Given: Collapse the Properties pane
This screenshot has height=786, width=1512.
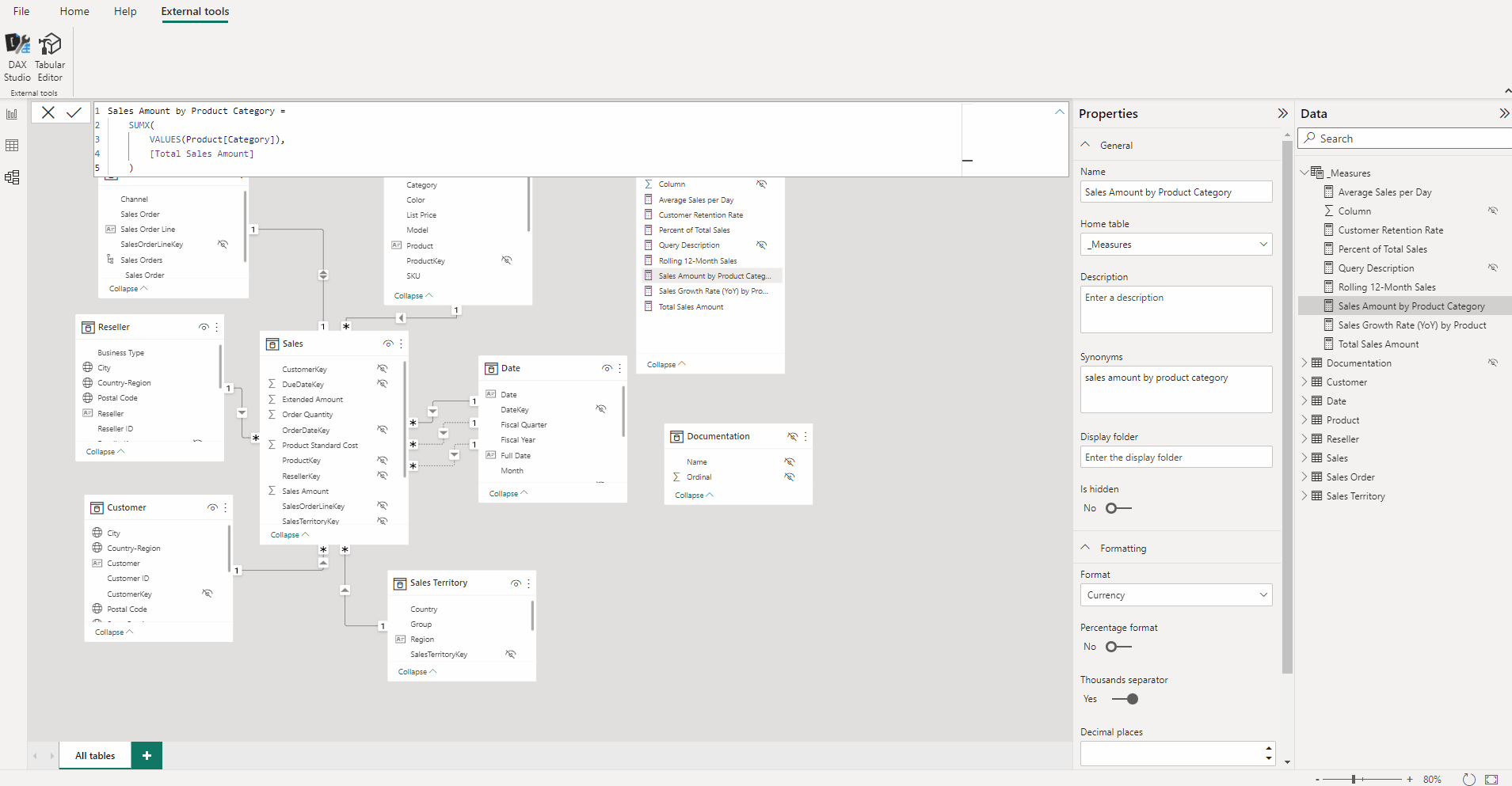Looking at the screenshot, I should [1282, 114].
